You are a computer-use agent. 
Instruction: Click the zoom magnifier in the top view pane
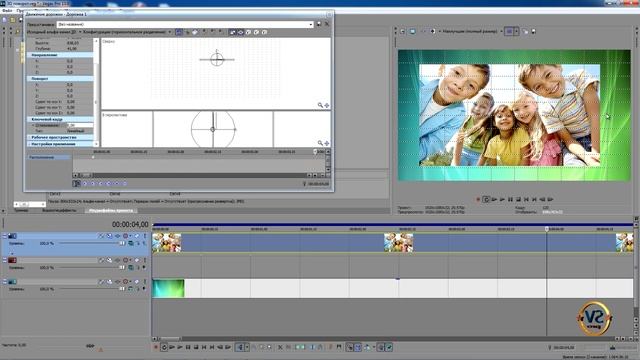(x=320, y=105)
